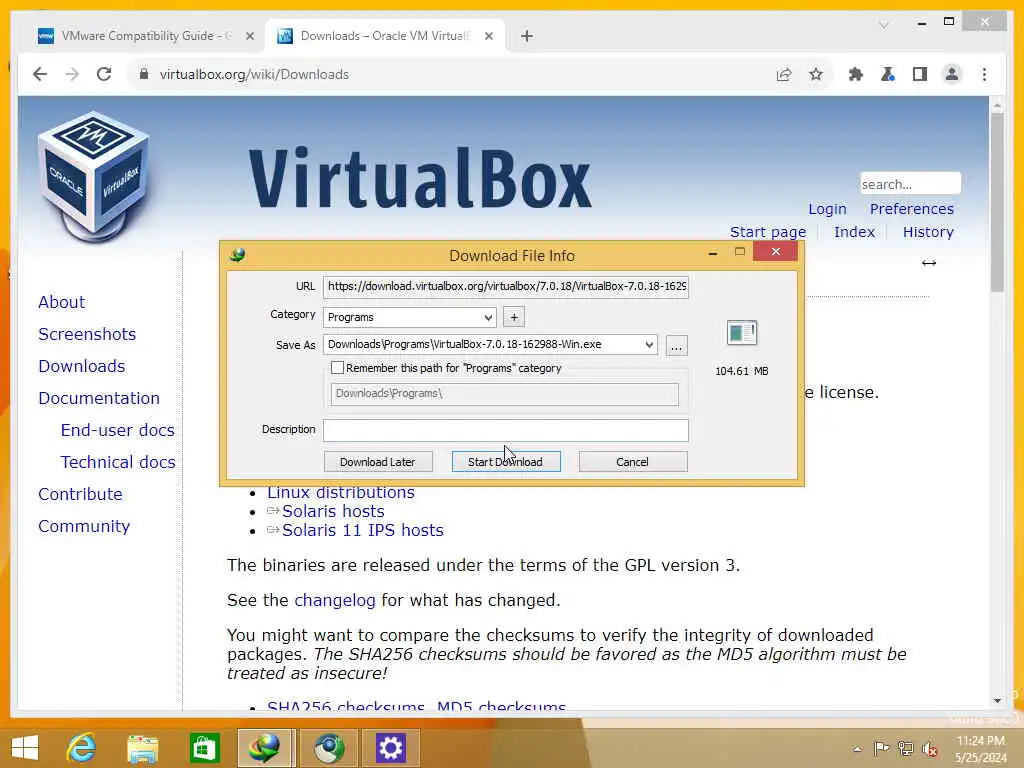Close the VMware Compatibility Guide tab
The height and width of the screenshot is (768, 1024).
tap(249, 36)
